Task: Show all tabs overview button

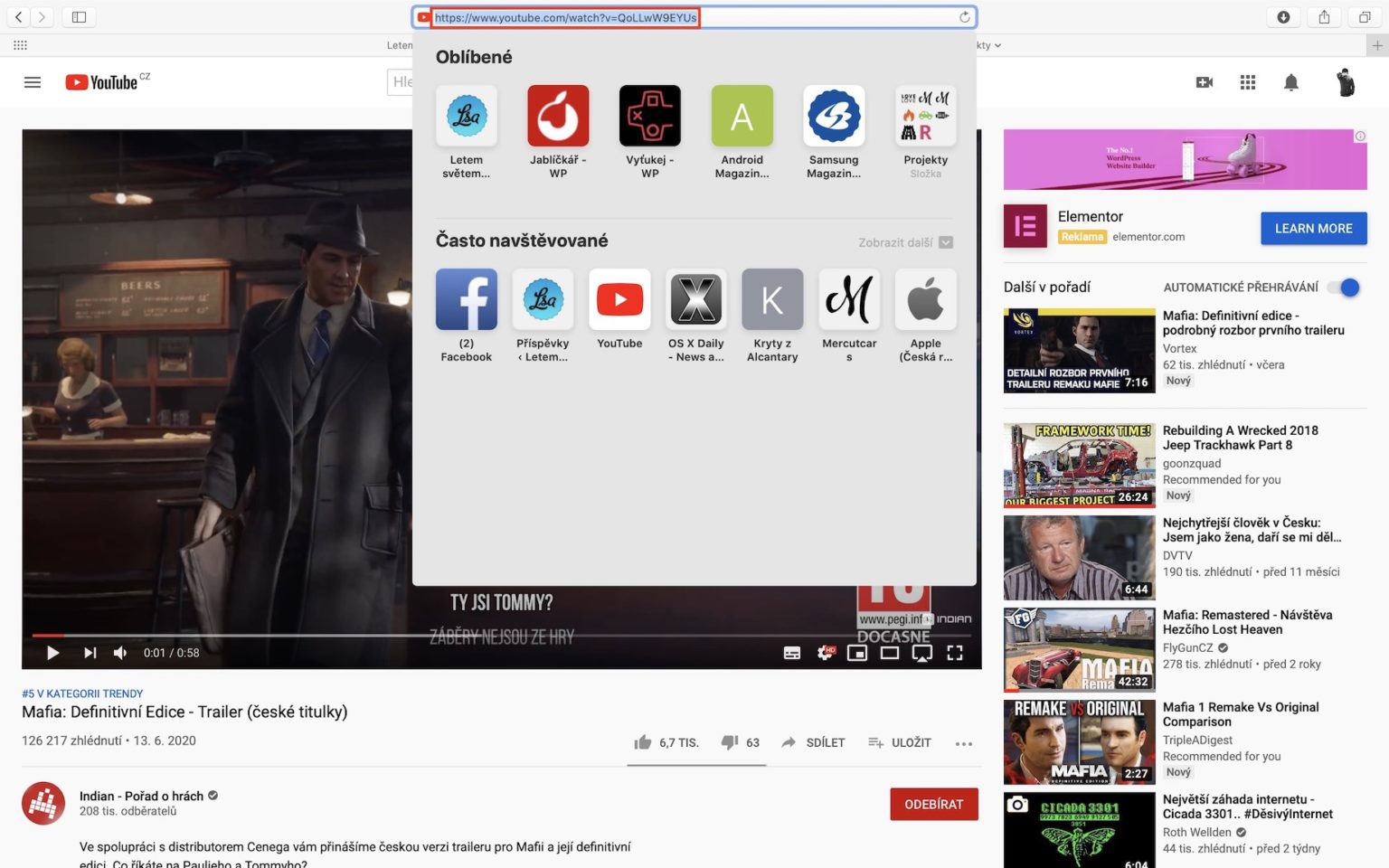Action: [1365, 17]
